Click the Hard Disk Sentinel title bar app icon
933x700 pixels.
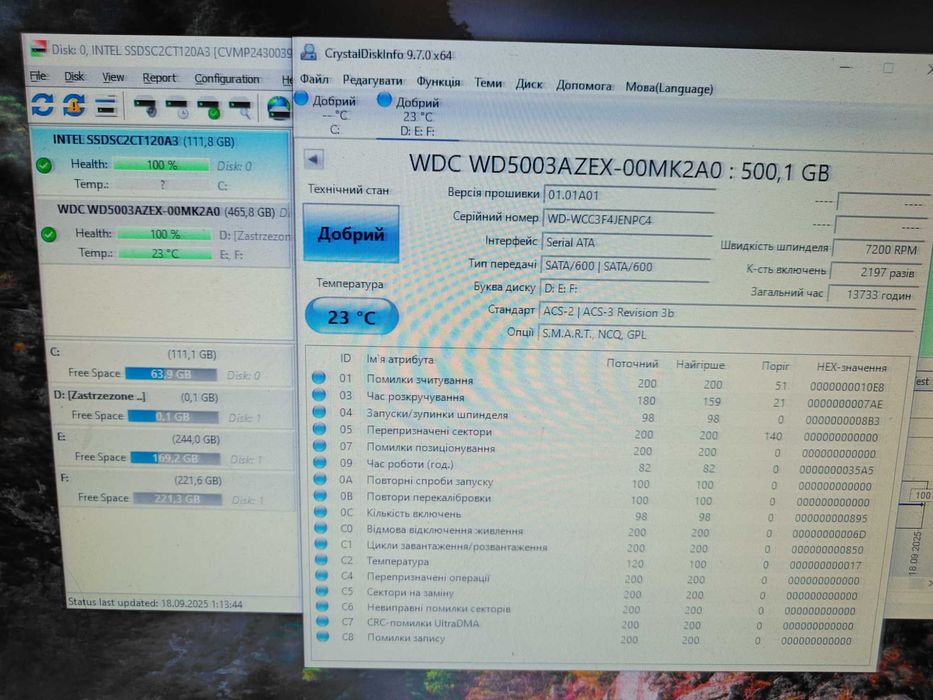38,49
